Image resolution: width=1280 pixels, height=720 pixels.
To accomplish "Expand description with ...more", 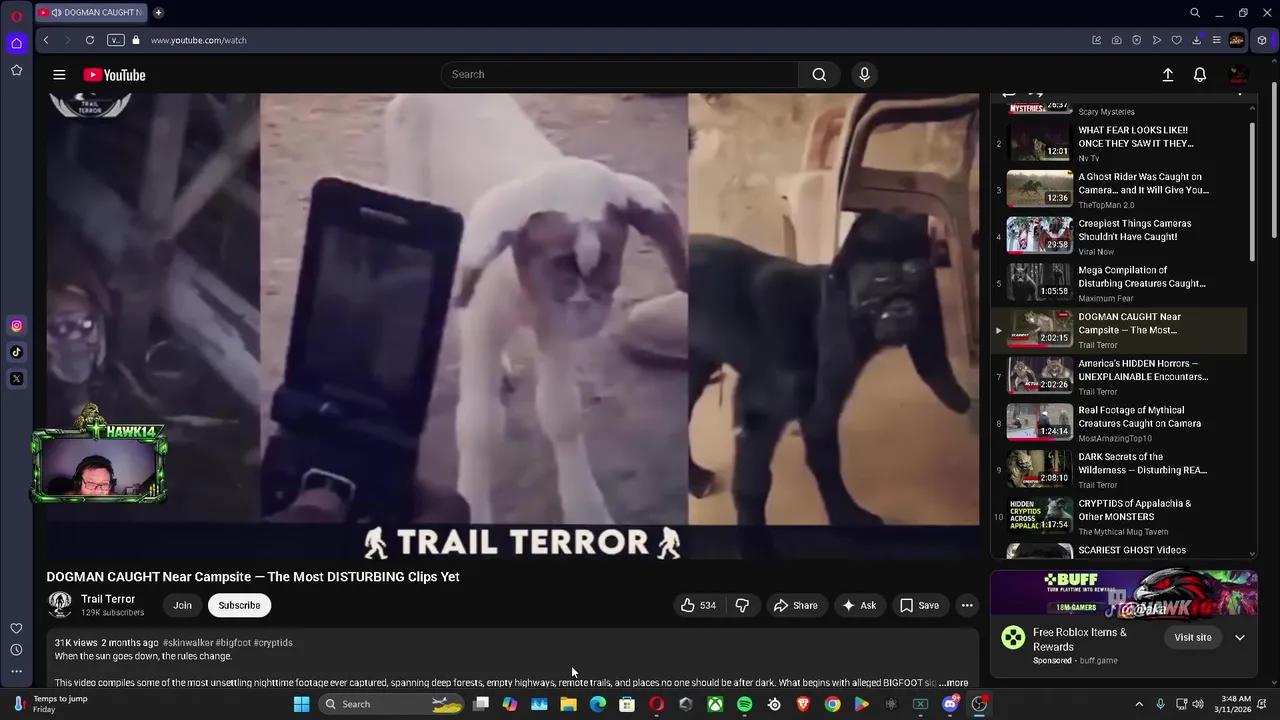I will (x=953, y=683).
